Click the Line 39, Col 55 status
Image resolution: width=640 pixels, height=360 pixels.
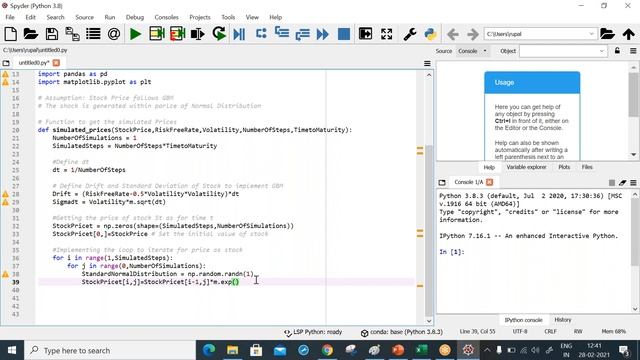477,332
